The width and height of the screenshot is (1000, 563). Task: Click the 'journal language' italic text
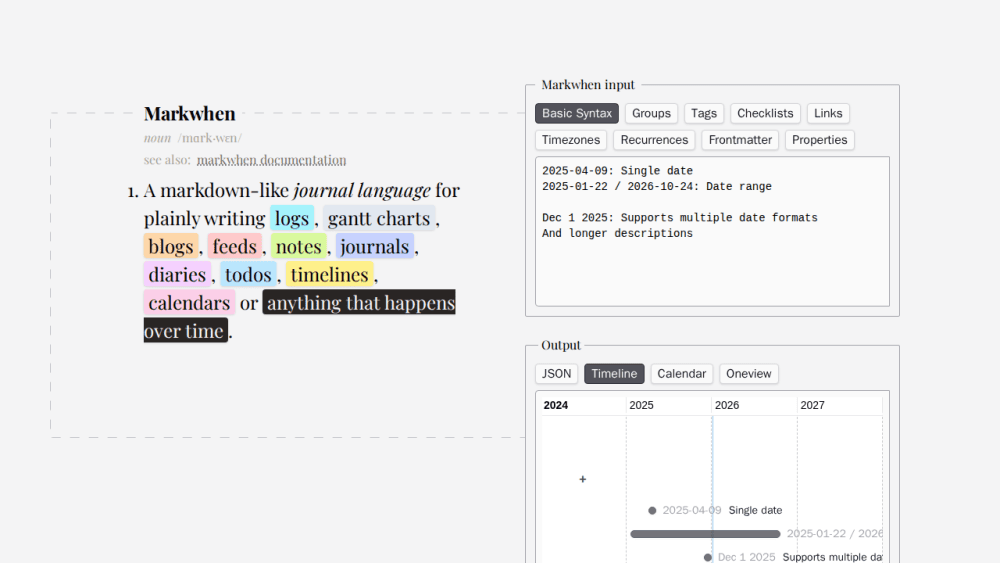(362, 191)
